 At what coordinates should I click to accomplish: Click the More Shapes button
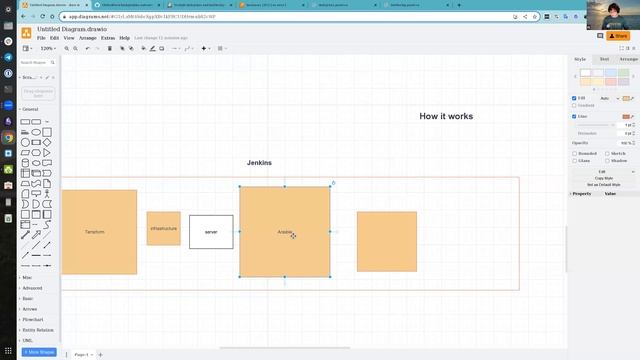click(x=39, y=352)
